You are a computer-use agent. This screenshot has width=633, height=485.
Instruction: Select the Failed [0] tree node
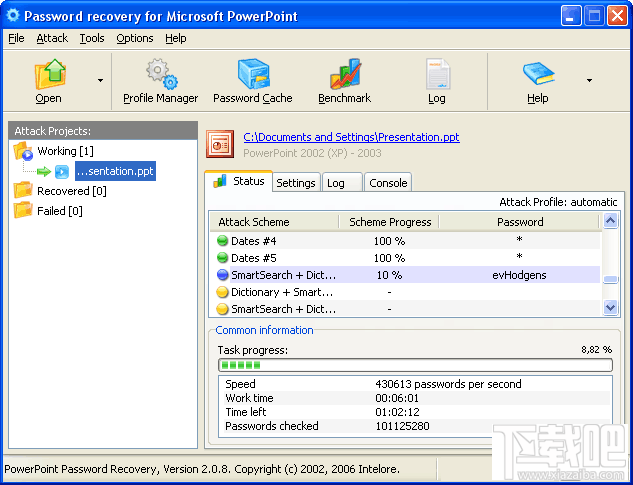pos(60,211)
